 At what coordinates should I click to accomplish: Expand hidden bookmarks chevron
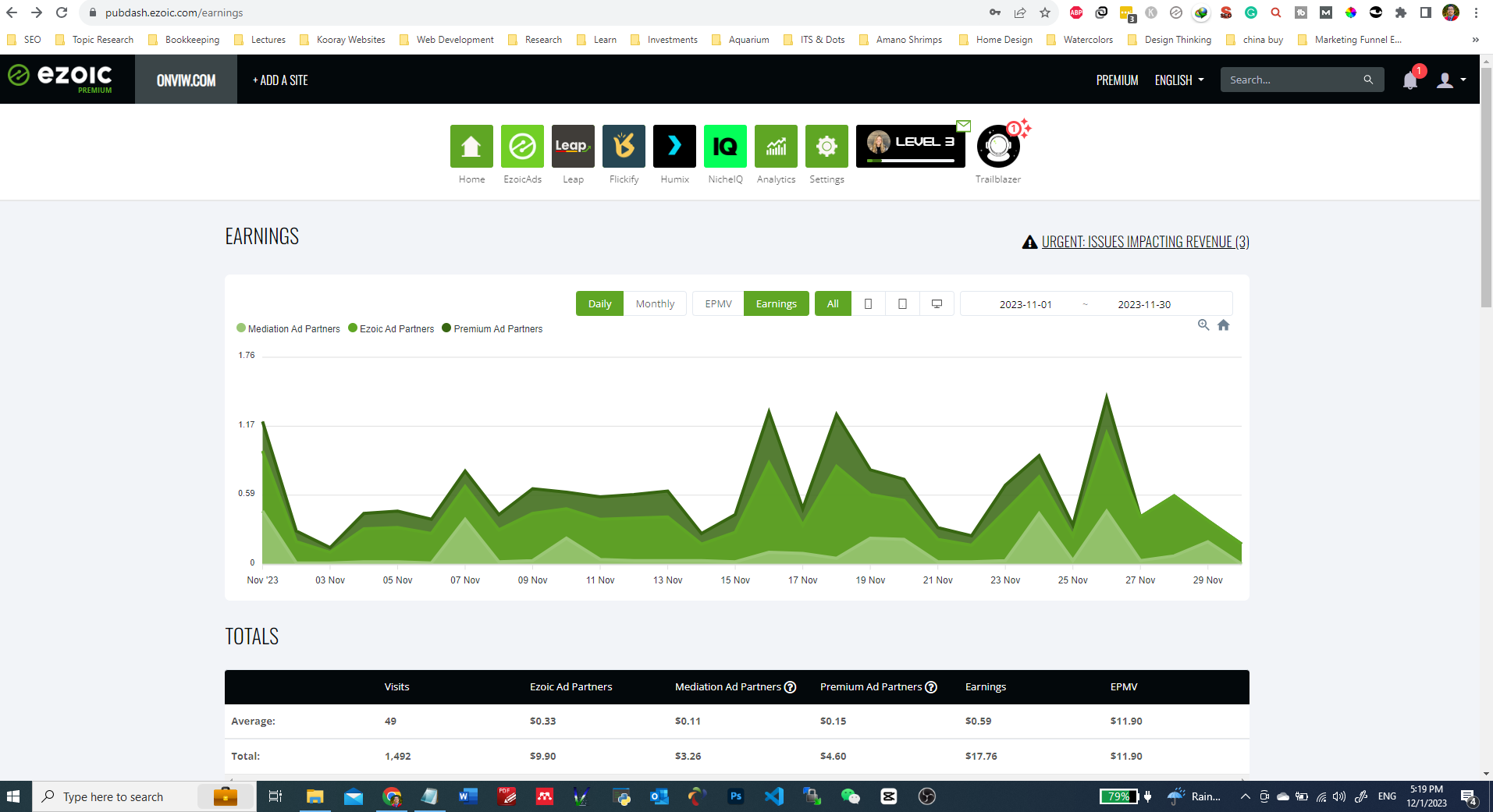tap(1475, 40)
